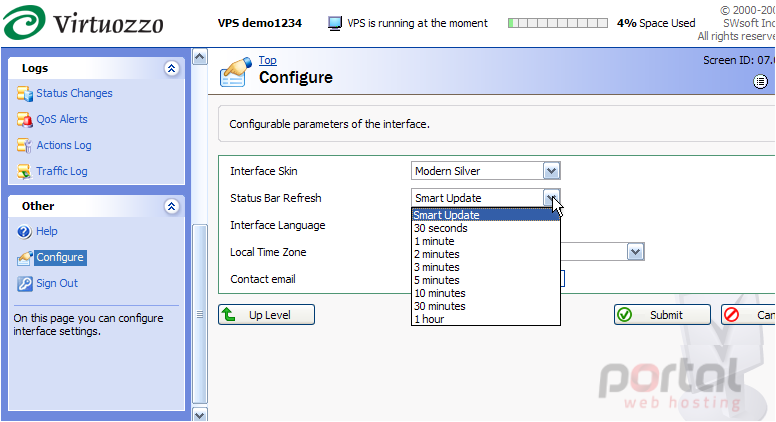Viewport: 776px width, 422px height.
Task: Click the Virtuozzo logo
Action: 83,23
